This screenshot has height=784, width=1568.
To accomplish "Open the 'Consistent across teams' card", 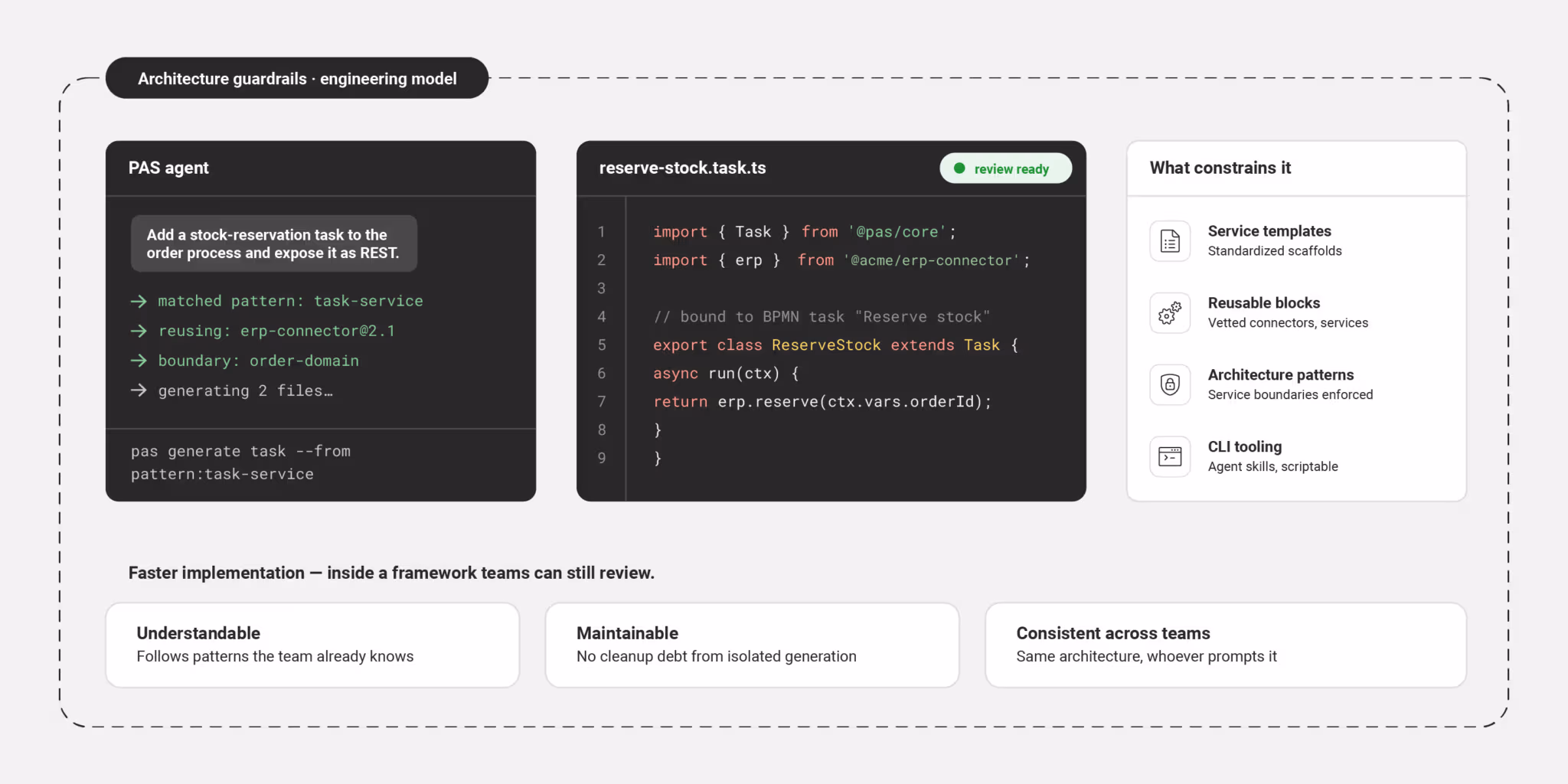I will click(1226, 645).
